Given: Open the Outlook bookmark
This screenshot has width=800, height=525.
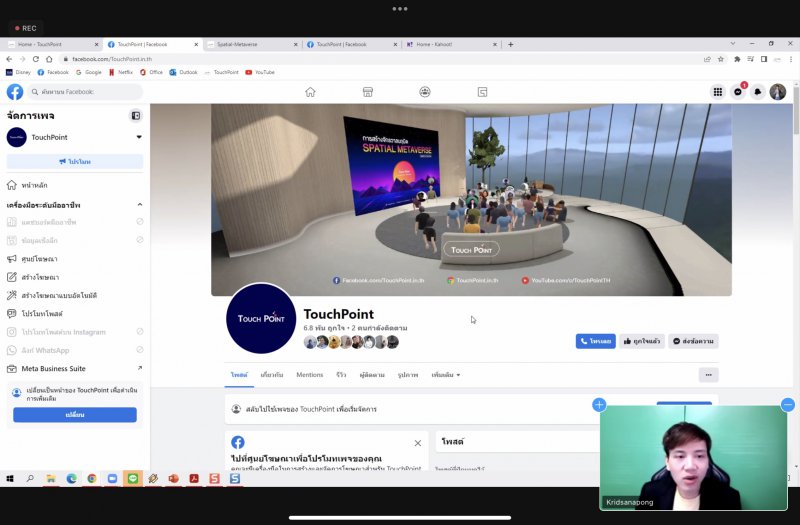Looking at the screenshot, I should point(183,72).
